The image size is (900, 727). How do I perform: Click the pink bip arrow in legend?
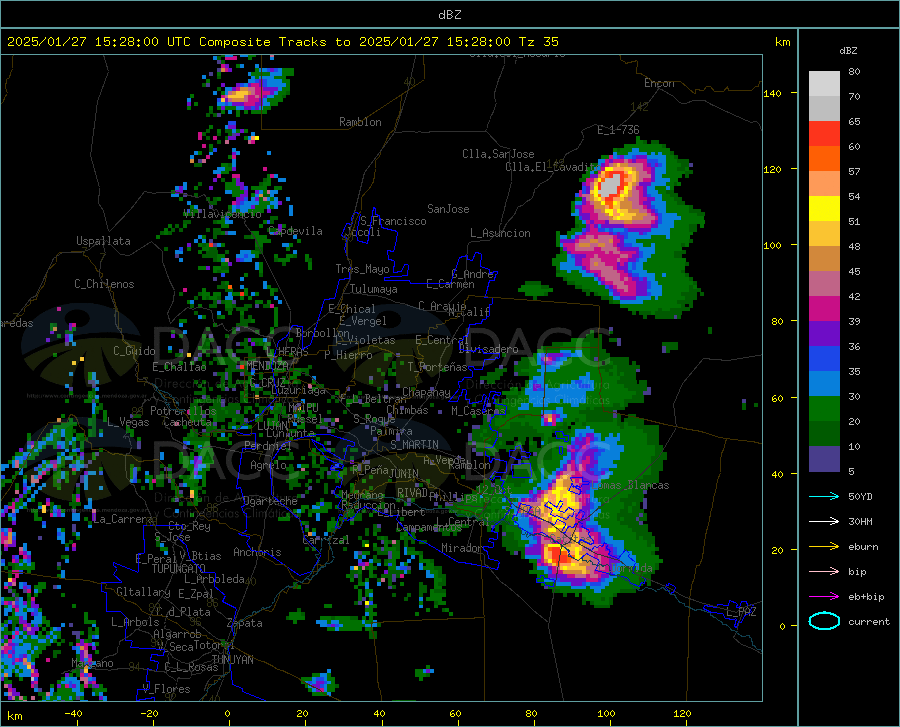(824, 572)
